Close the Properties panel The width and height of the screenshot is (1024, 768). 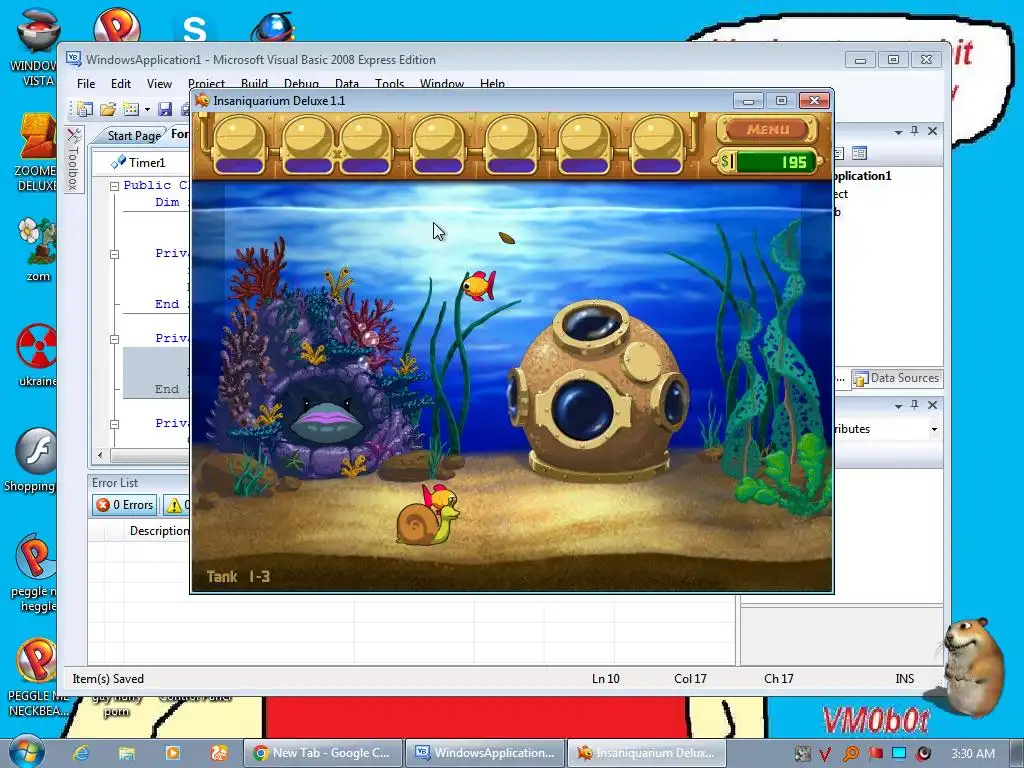pos(933,406)
